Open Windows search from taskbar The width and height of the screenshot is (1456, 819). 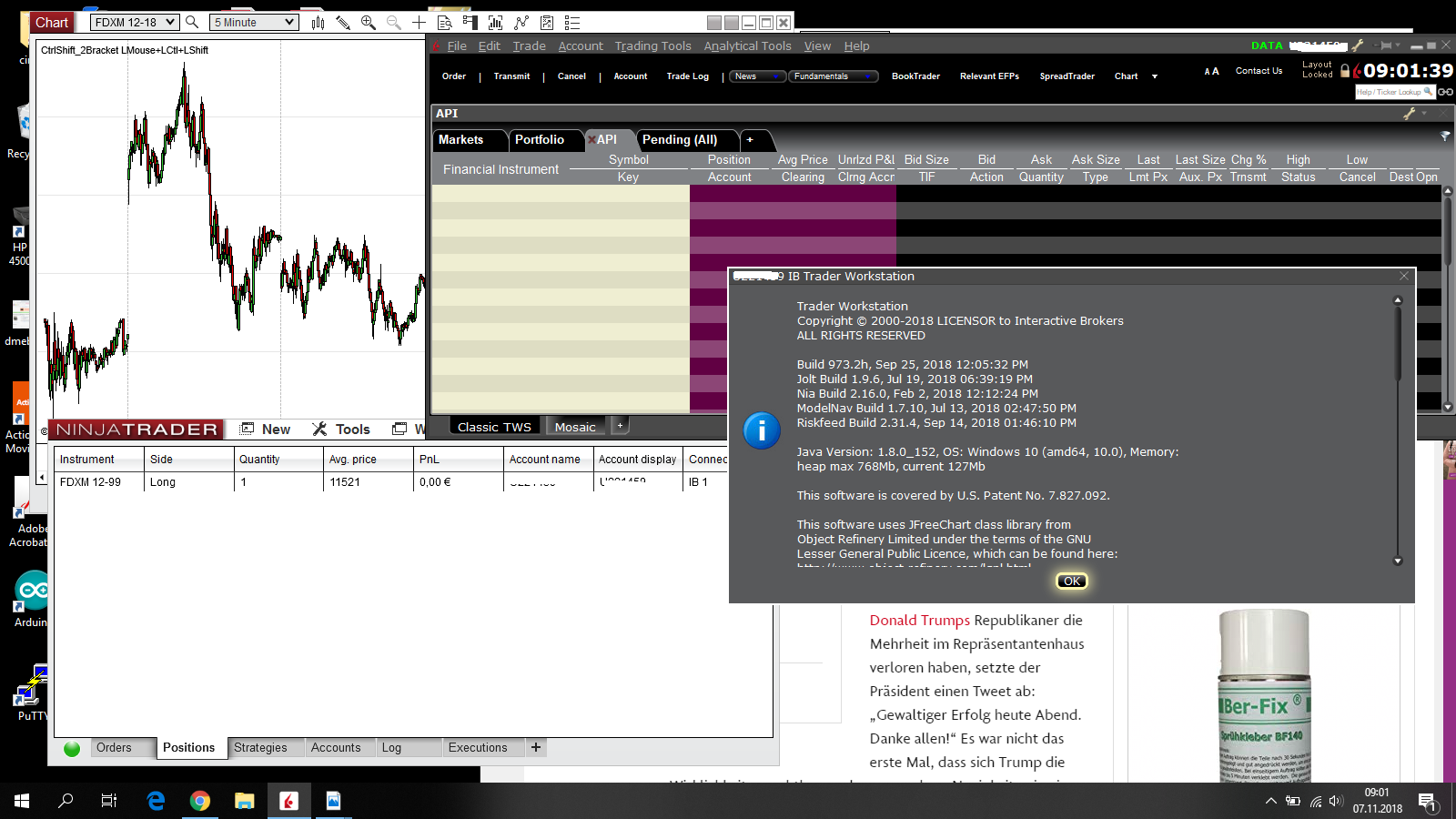[x=66, y=801]
